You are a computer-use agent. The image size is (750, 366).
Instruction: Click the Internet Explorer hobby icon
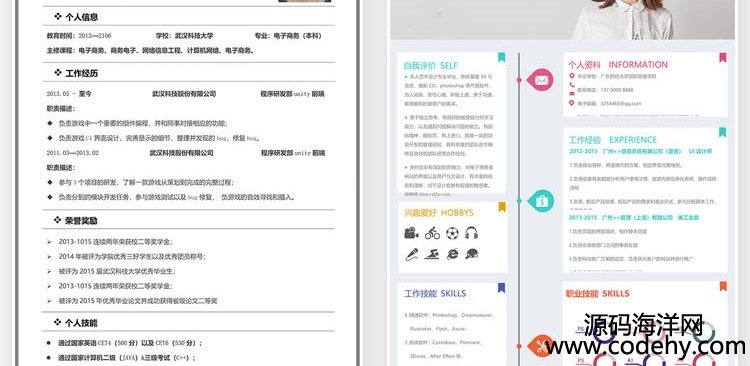tap(452, 254)
